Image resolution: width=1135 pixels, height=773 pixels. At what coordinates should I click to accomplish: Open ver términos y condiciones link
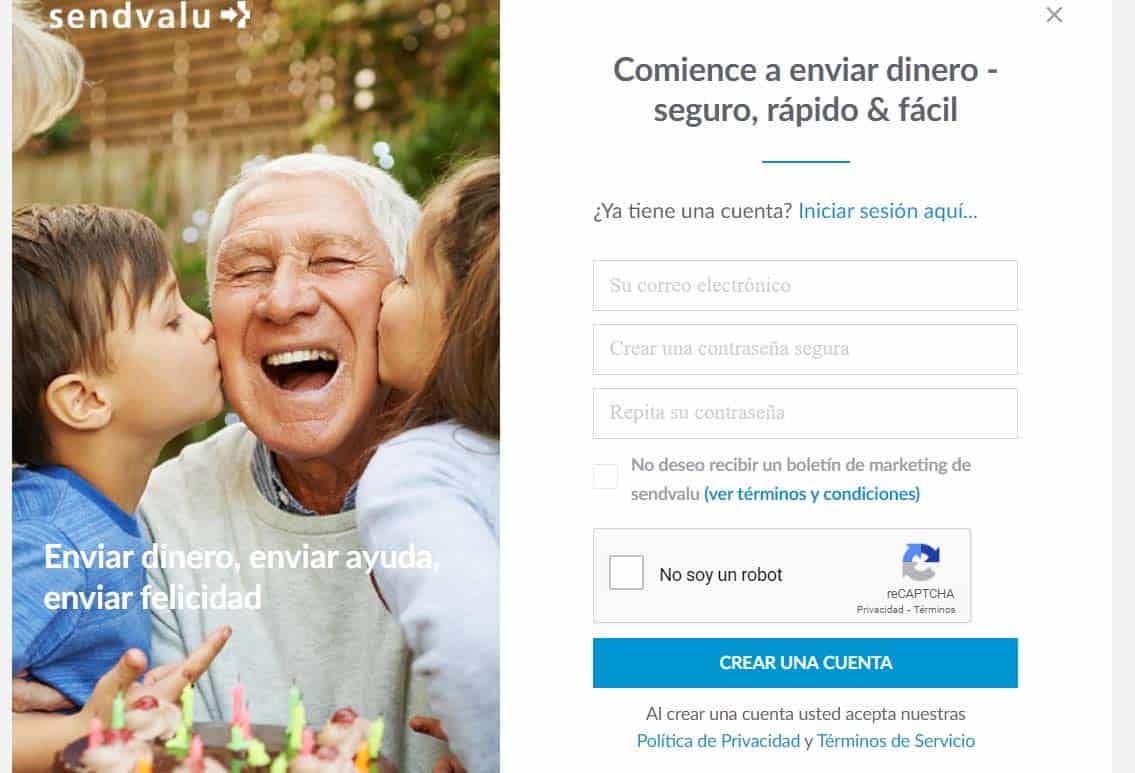click(811, 494)
